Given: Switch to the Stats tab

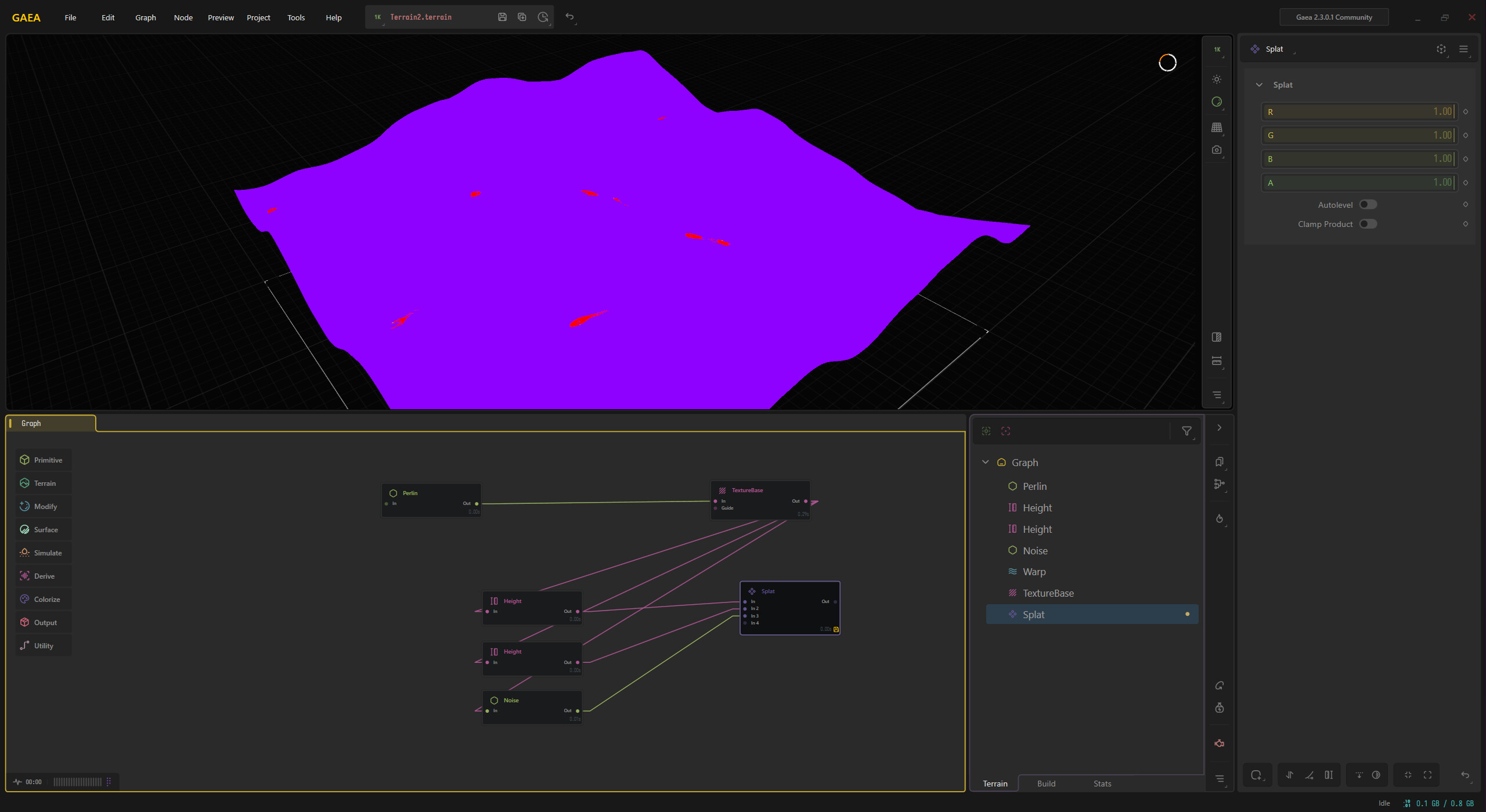Looking at the screenshot, I should [x=1102, y=784].
